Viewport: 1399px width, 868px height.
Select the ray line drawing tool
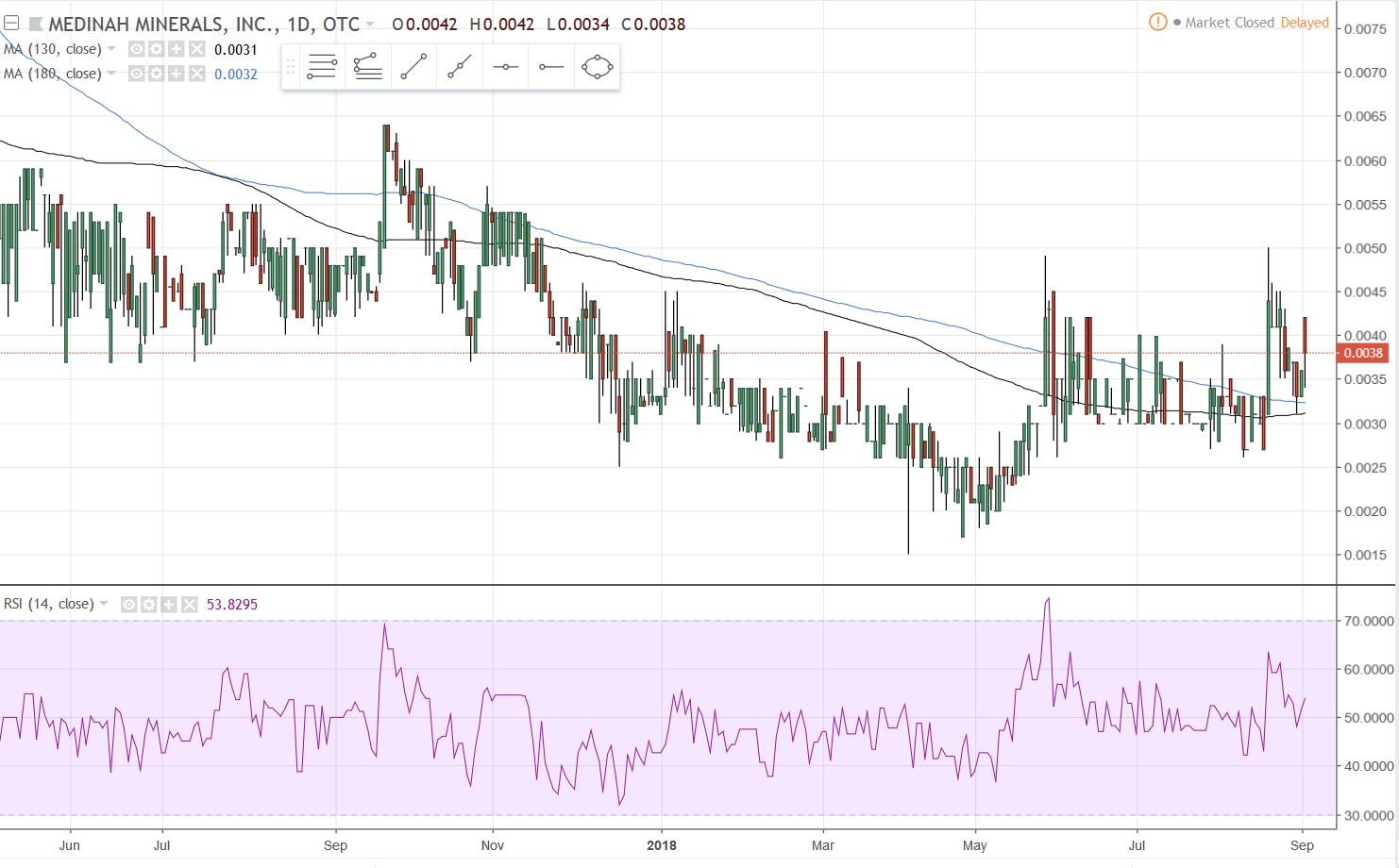460,67
